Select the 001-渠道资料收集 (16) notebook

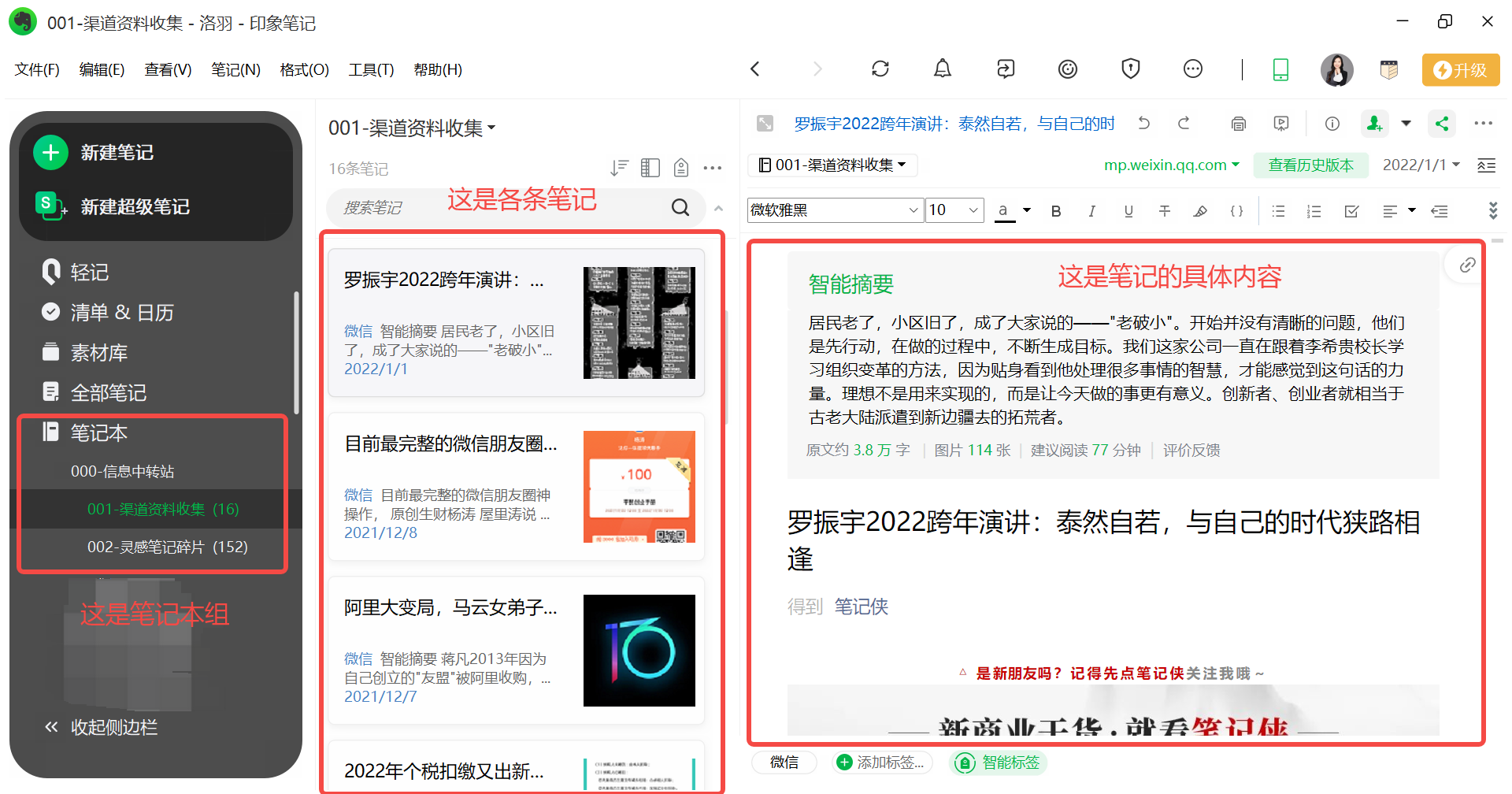pos(163,509)
